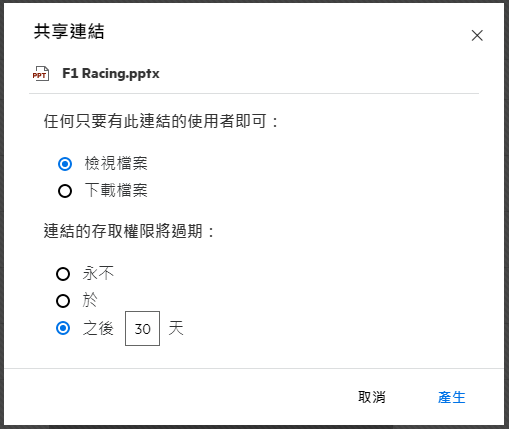The width and height of the screenshot is (509, 429).
Task: Click the 下載檔案 label text
Action: point(116,191)
